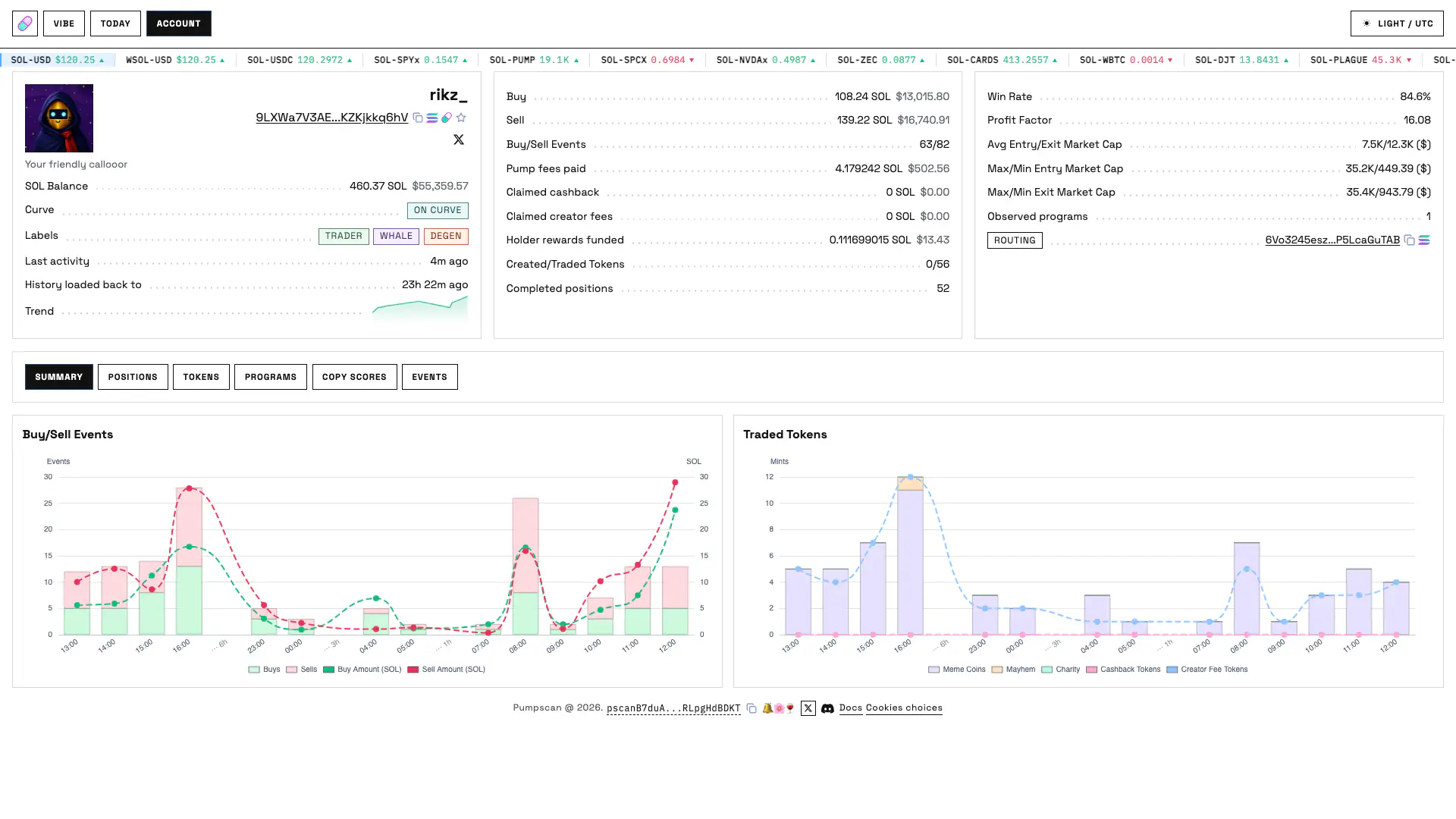Open the Today page
Viewport: 1456px width, 819px height.
[x=115, y=24]
